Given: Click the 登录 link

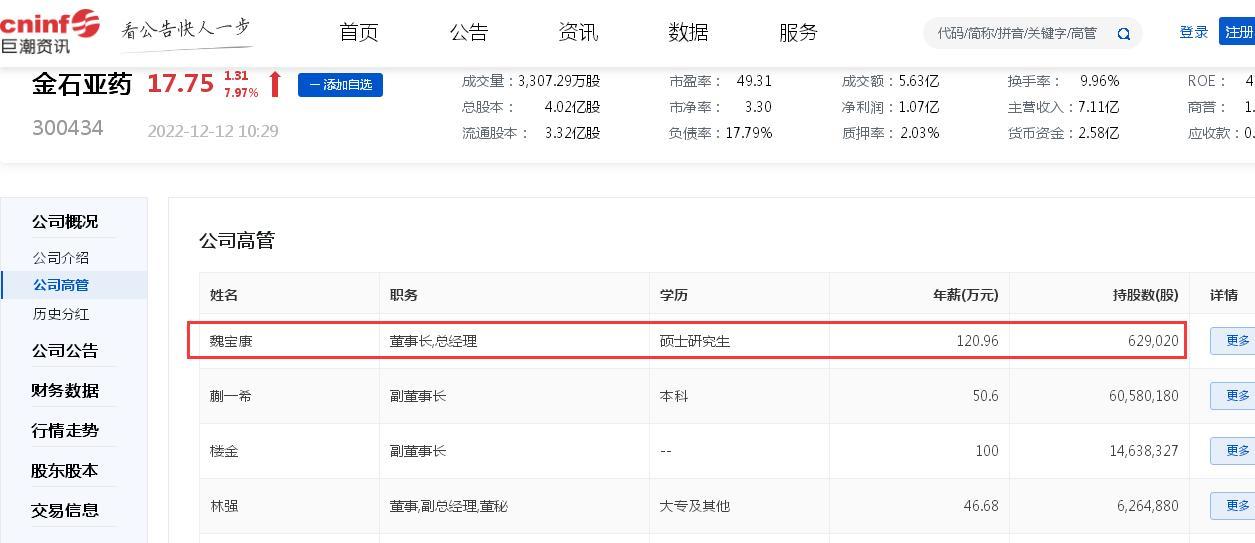Looking at the screenshot, I should 1194,32.
